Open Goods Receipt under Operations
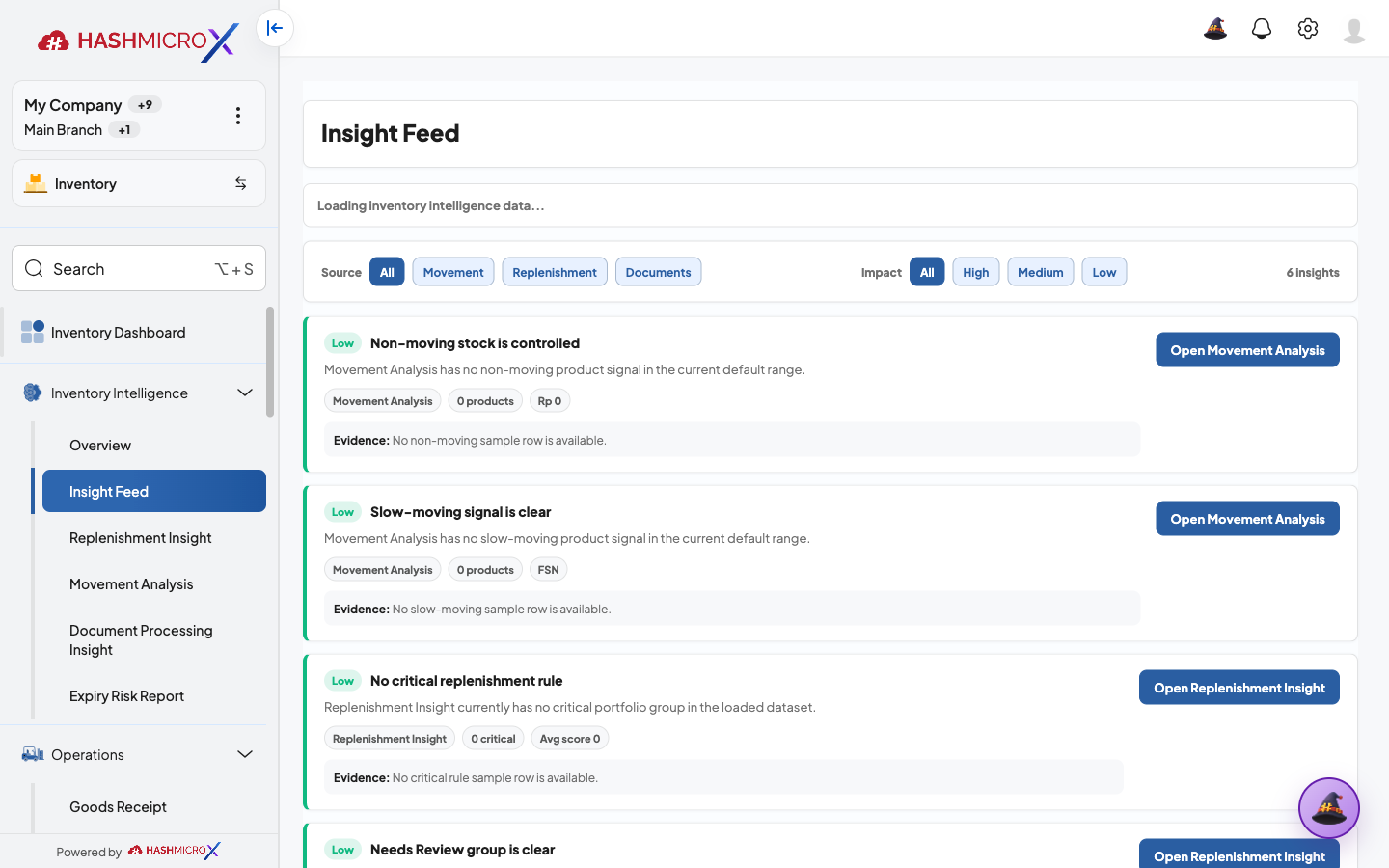 (x=154, y=806)
